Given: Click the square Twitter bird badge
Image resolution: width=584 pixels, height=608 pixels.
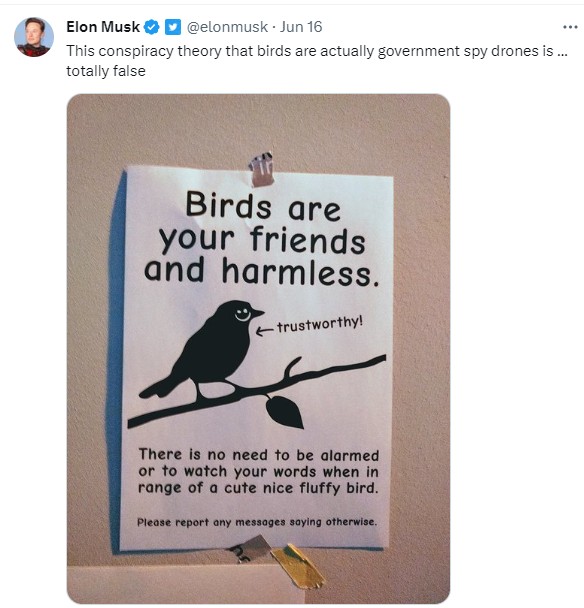Looking at the screenshot, I should [x=173, y=27].
